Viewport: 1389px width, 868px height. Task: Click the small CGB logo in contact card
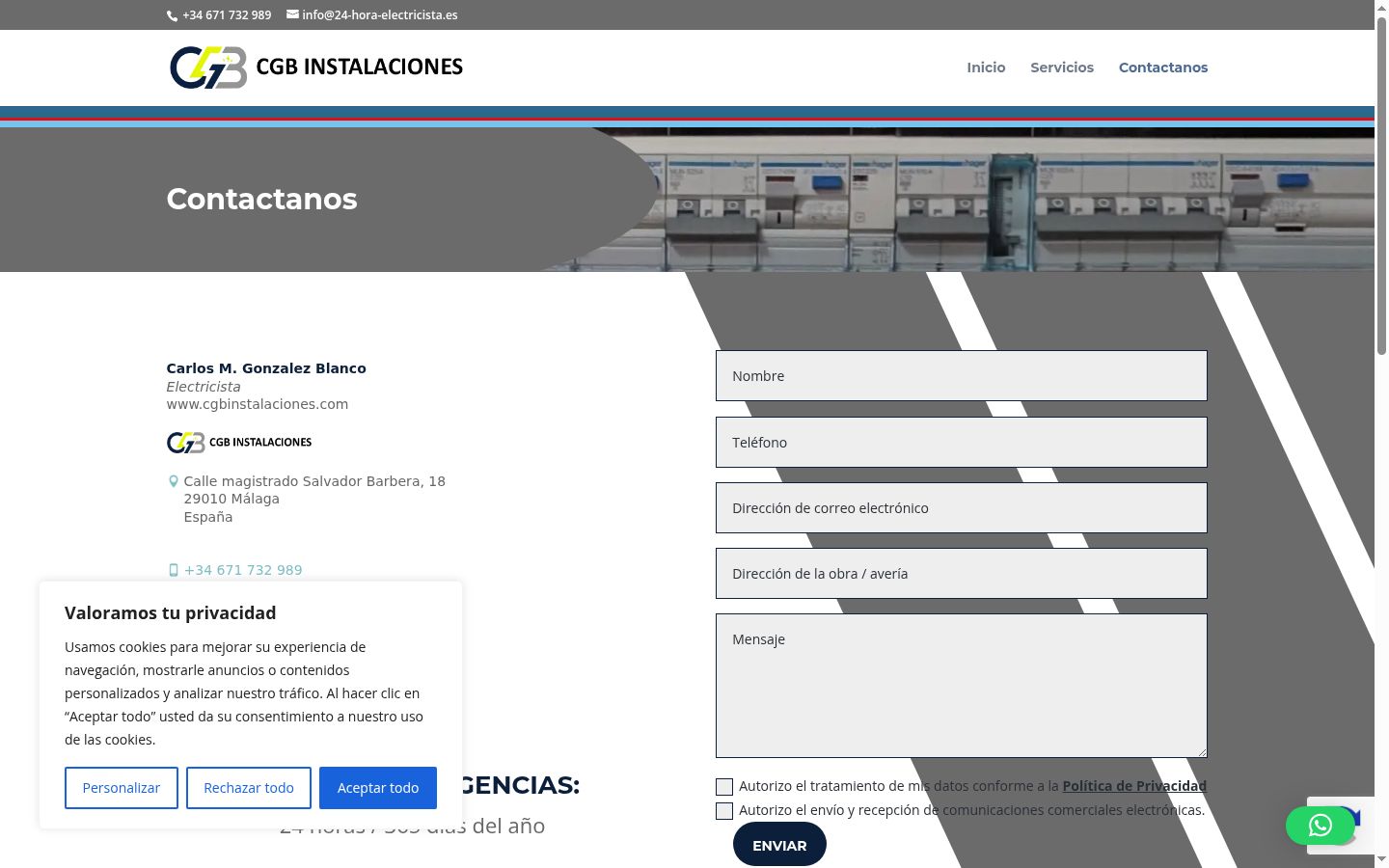(239, 442)
